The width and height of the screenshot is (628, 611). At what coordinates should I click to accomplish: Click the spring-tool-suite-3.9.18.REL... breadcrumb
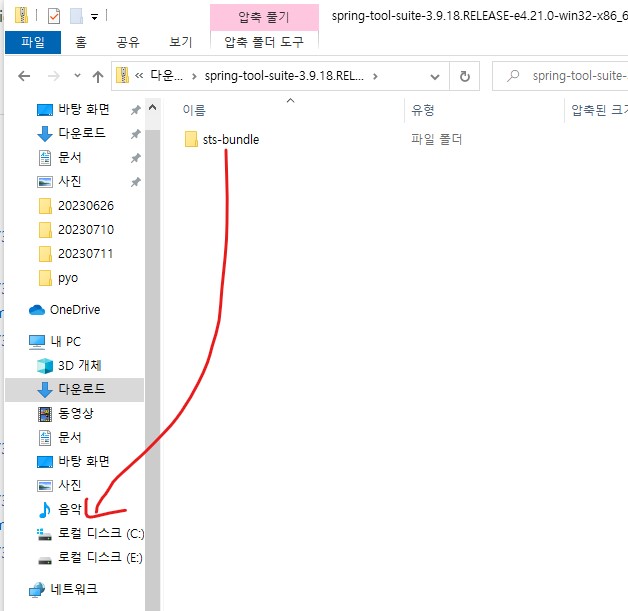coord(284,76)
